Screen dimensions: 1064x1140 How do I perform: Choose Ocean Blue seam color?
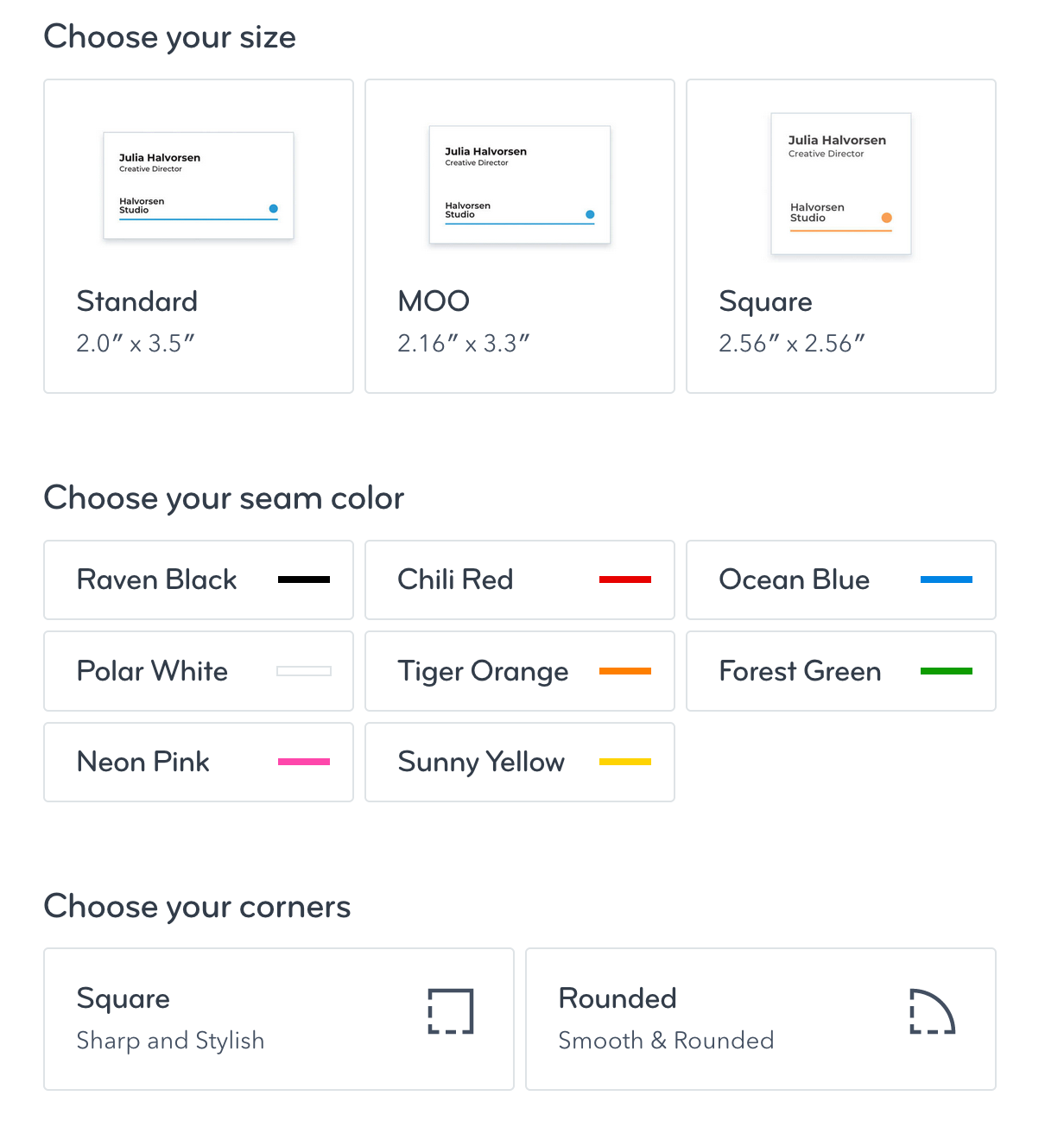click(841, 579)
